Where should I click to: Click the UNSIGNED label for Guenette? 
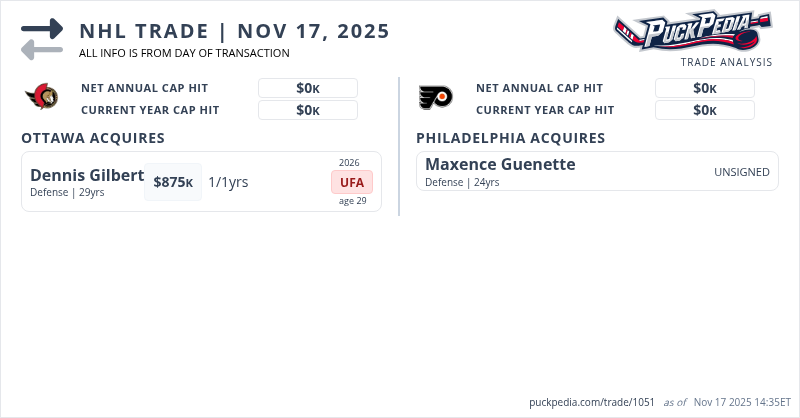[741, 172]
